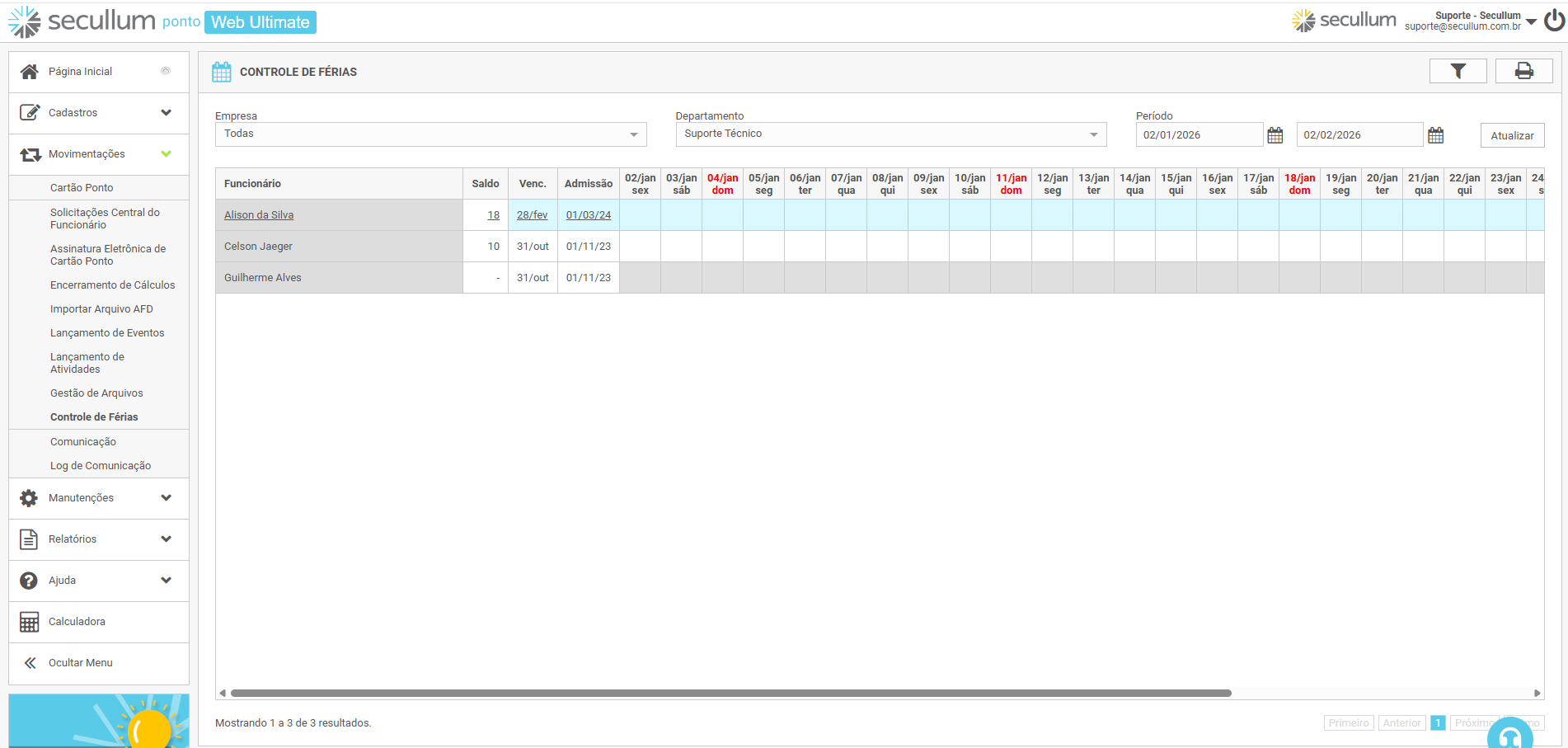Open the end date calendar picker icon
The image size is (1568, 748).
click(1435, 135)
